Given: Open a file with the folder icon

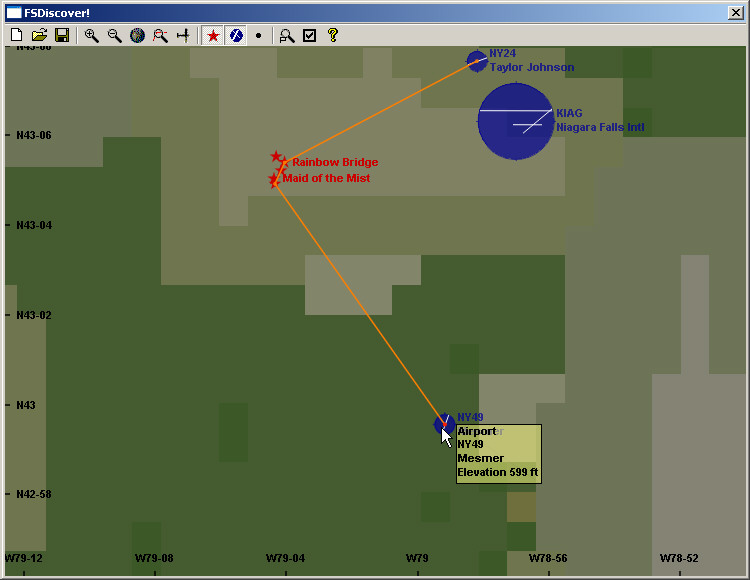Looking at the screenshot, I should coord(39,35).
